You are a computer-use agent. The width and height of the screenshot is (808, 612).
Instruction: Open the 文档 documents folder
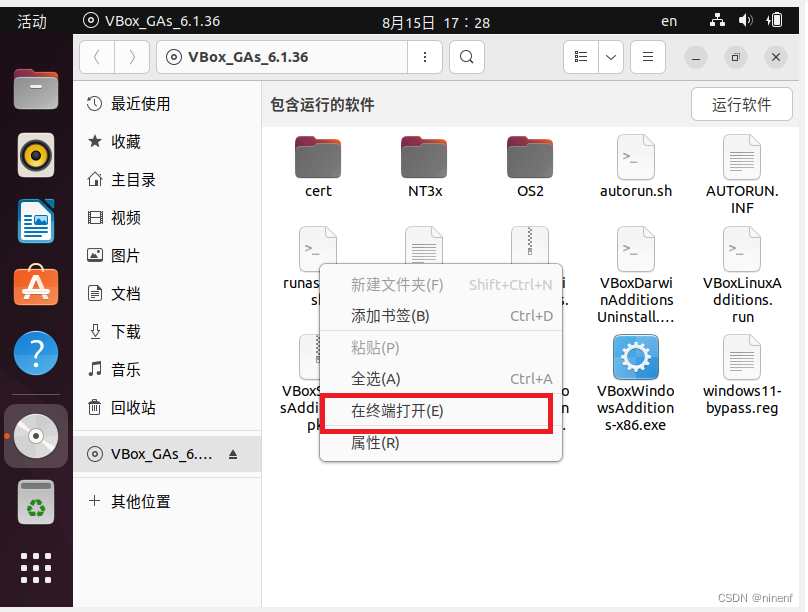167,294
